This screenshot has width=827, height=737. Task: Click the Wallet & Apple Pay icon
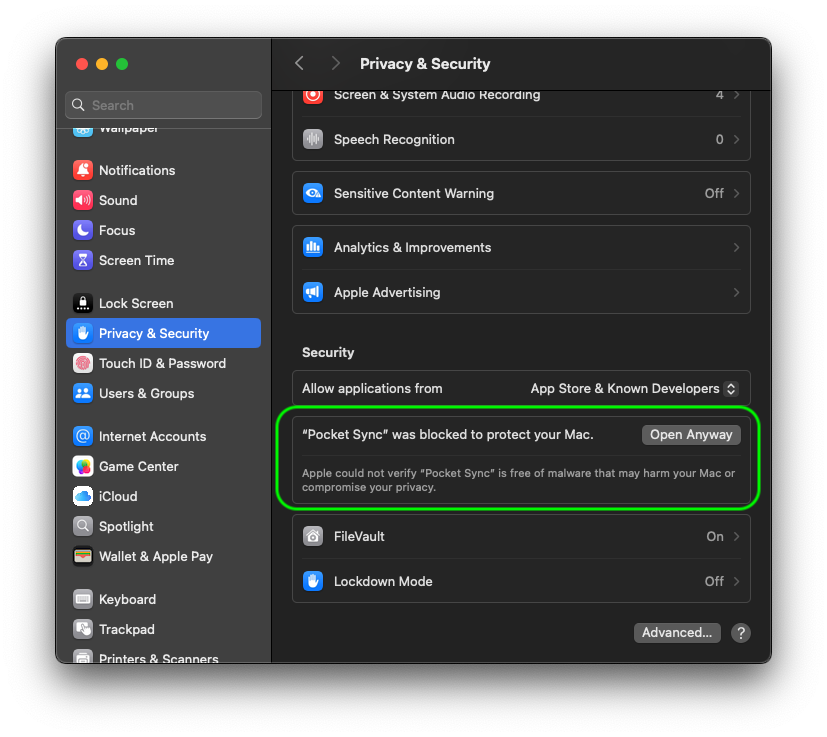(x=83, y=557)
